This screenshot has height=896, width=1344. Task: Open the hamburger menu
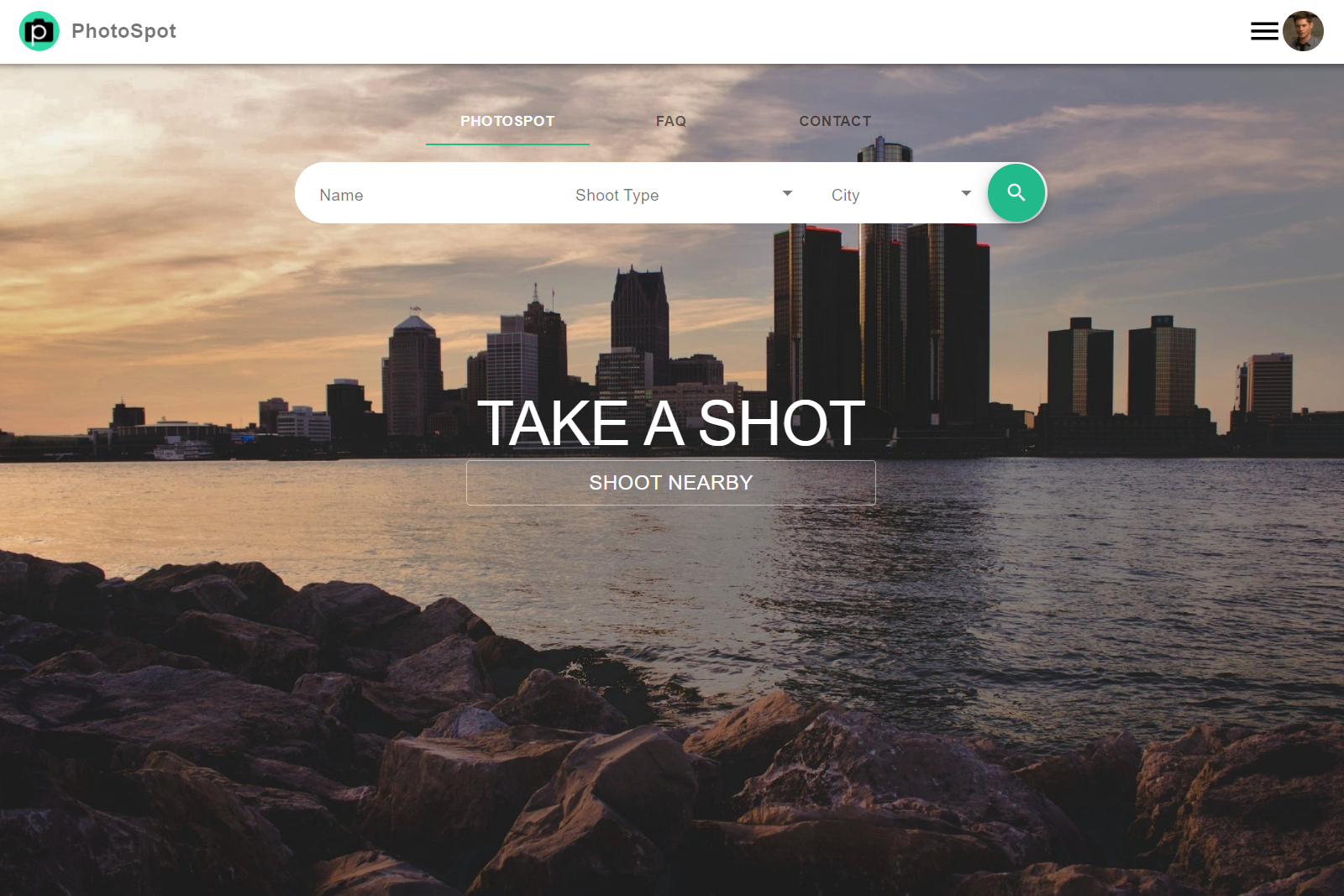[1263, 32]
